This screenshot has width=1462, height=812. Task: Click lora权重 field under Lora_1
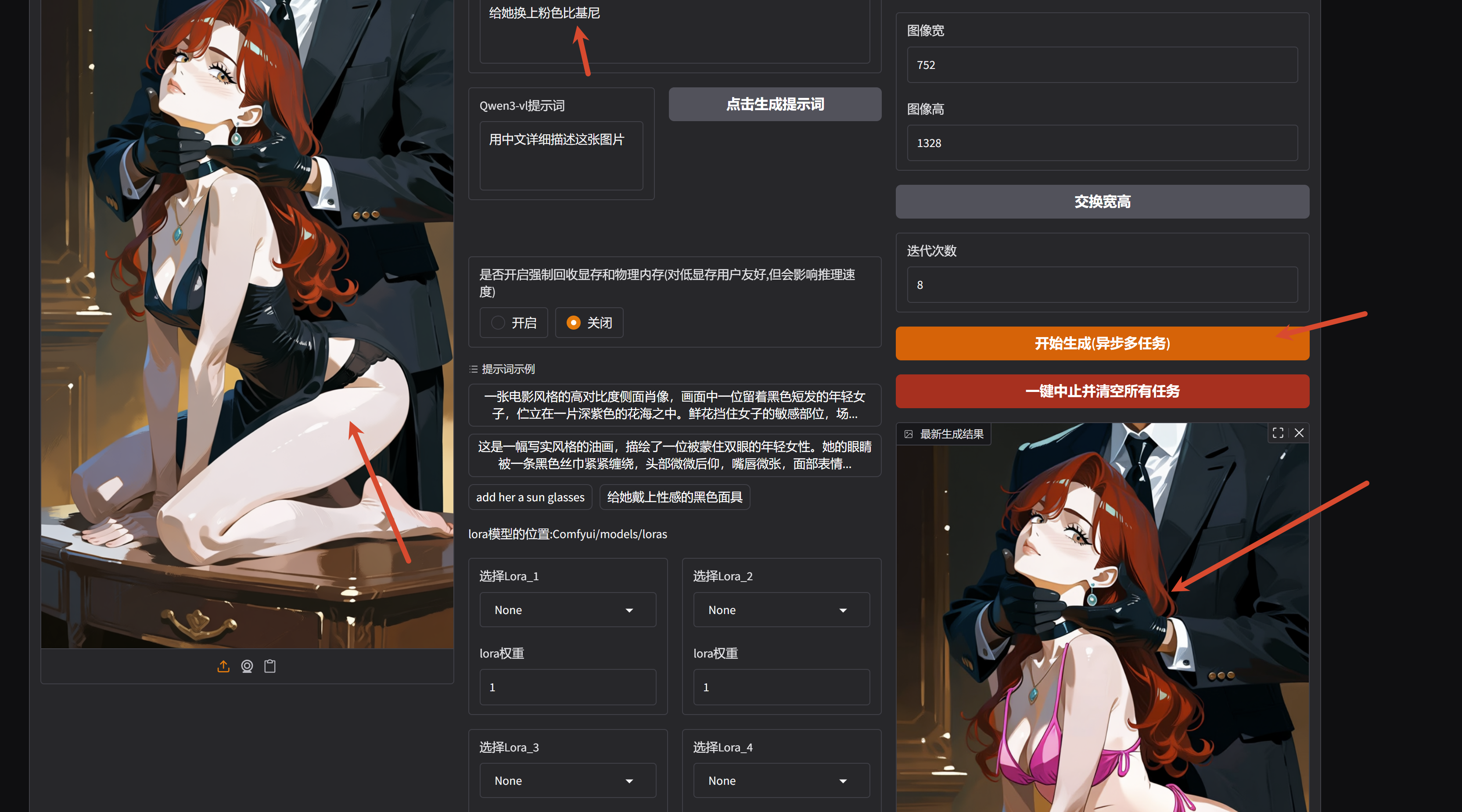tap(568, 687)
